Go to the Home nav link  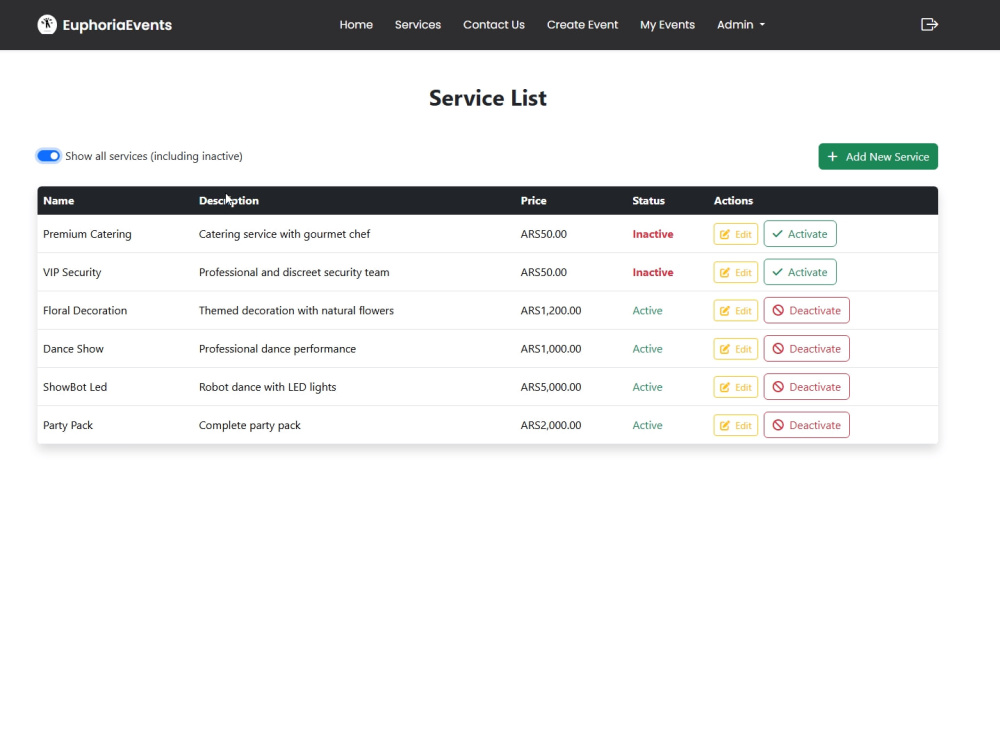(356, 24)
